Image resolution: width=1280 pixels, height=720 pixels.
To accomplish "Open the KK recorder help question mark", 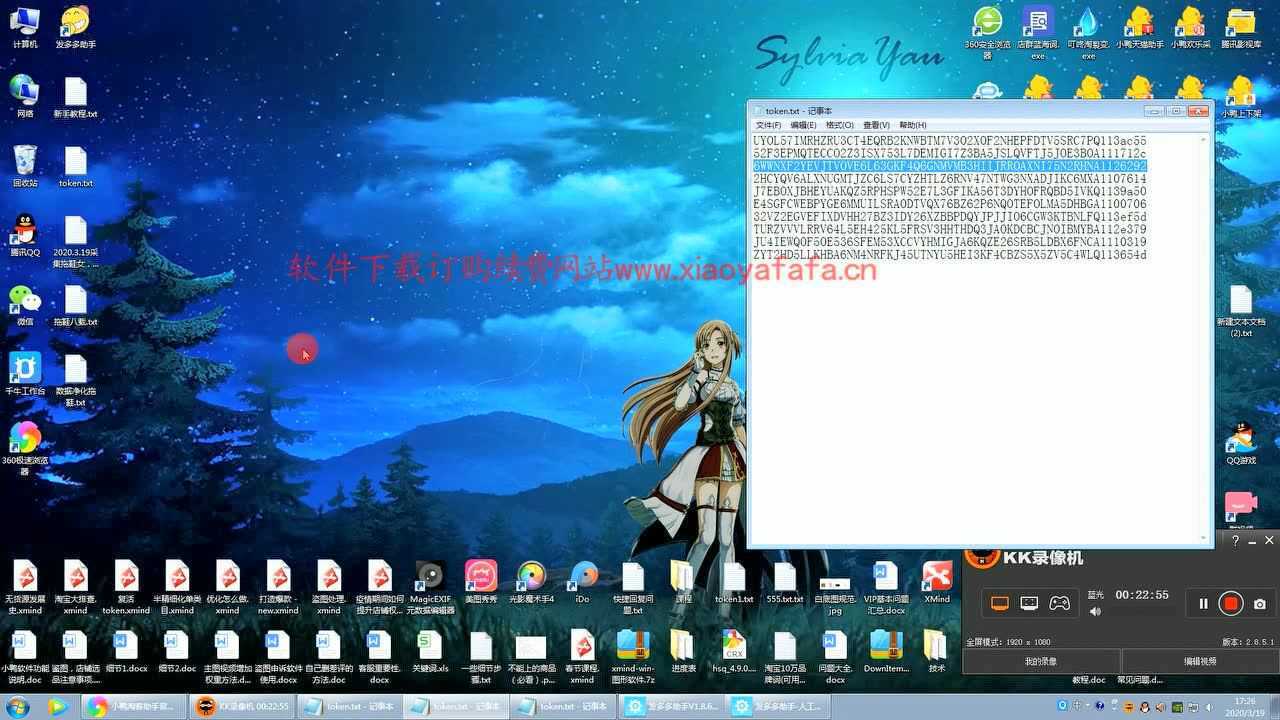I will click(x=1235, y=540).
